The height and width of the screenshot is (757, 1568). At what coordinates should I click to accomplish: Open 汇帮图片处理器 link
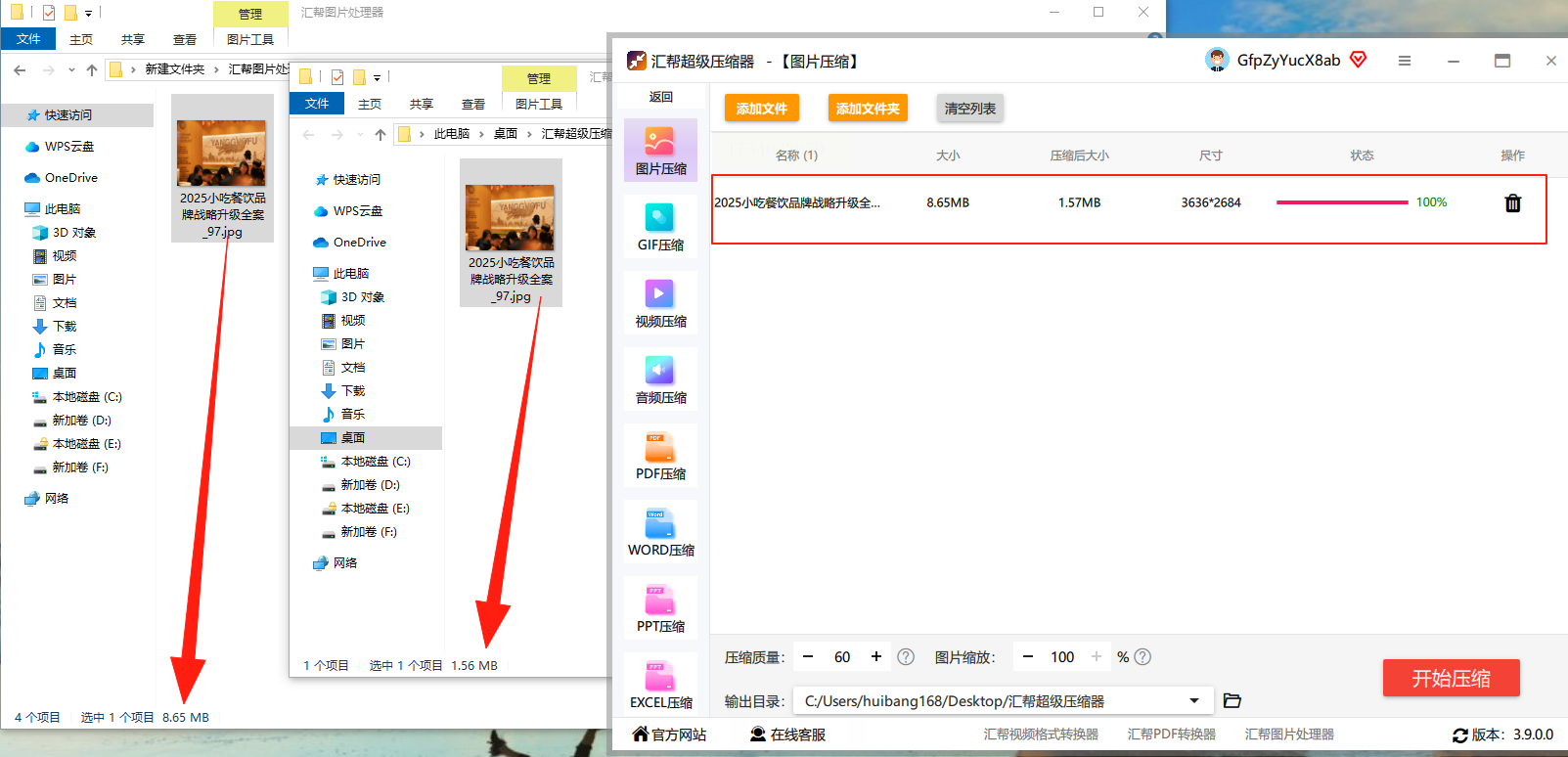[x=1289, y=735]
